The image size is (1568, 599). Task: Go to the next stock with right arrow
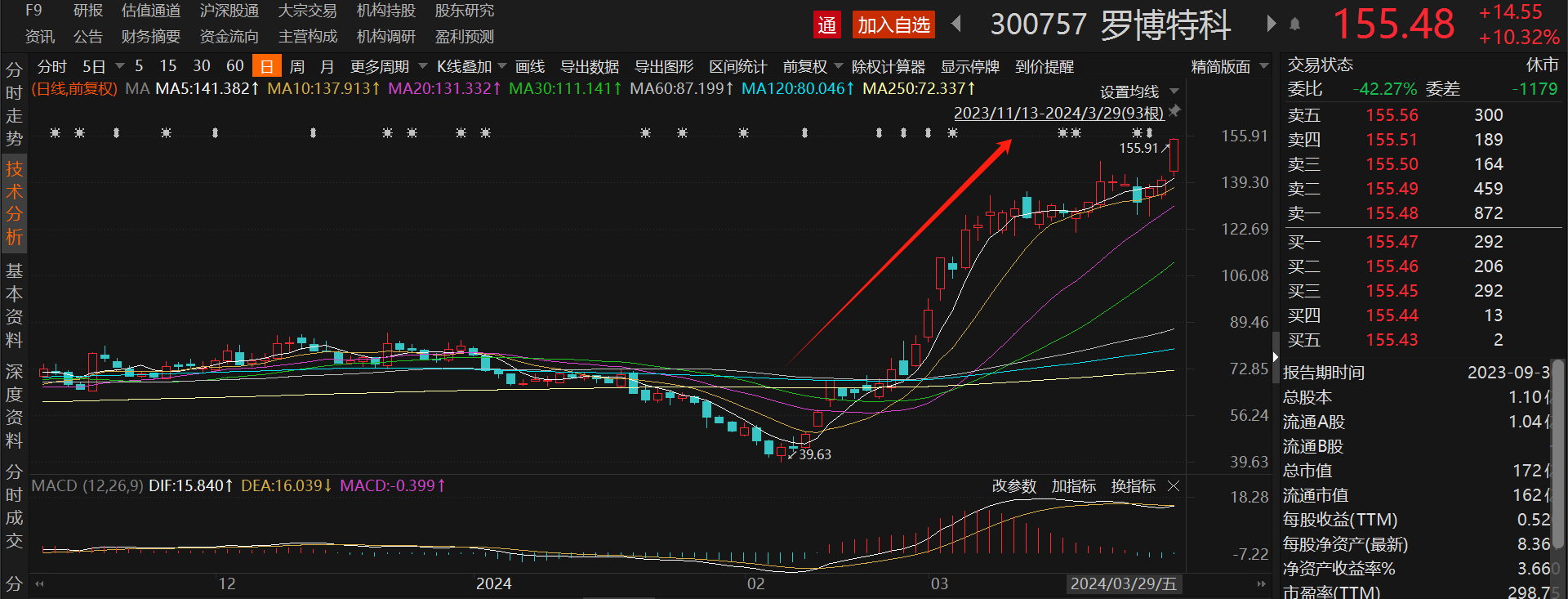click(x=1271, y=24)
